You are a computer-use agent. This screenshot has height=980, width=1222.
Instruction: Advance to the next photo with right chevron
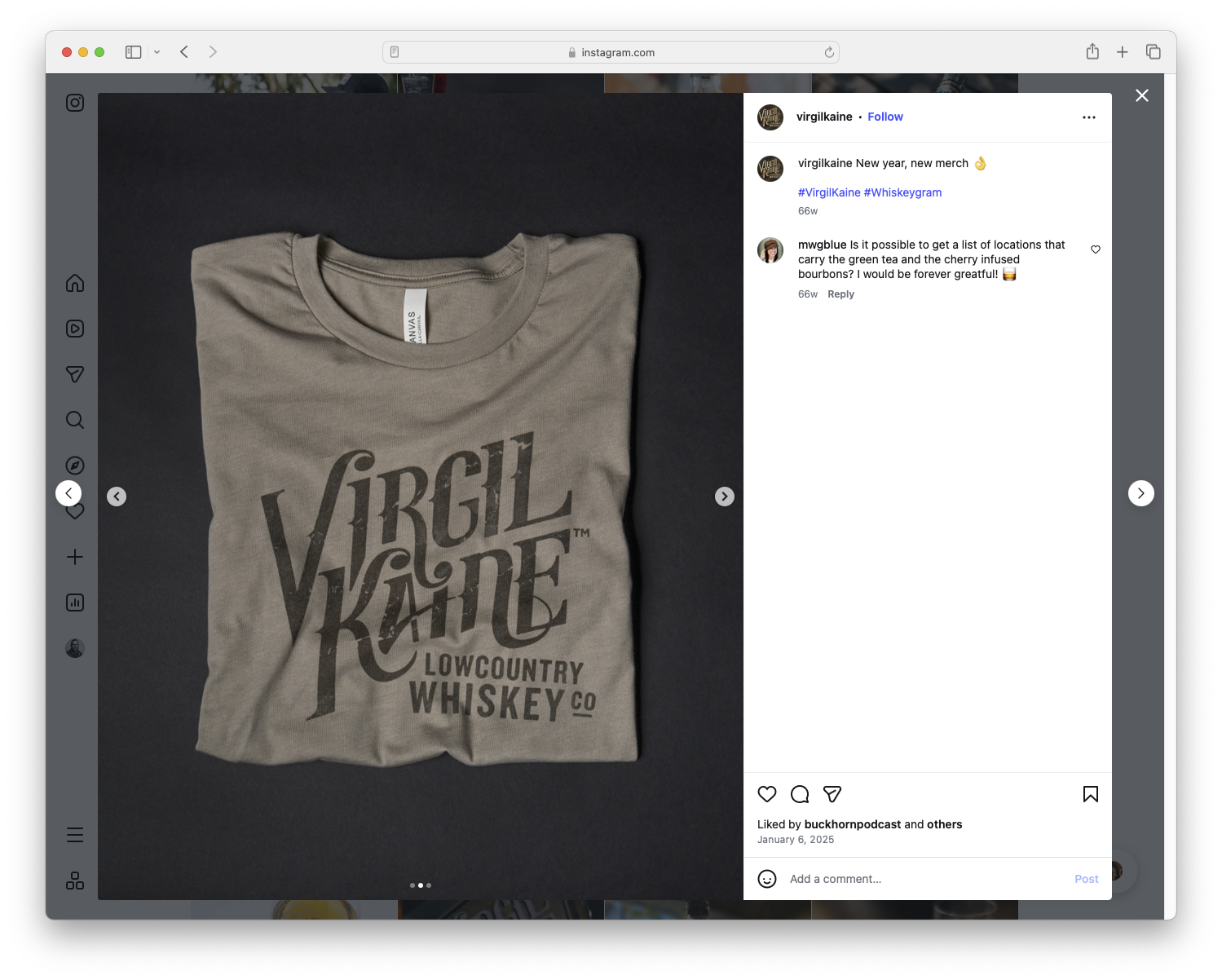[x=724, y=496]
